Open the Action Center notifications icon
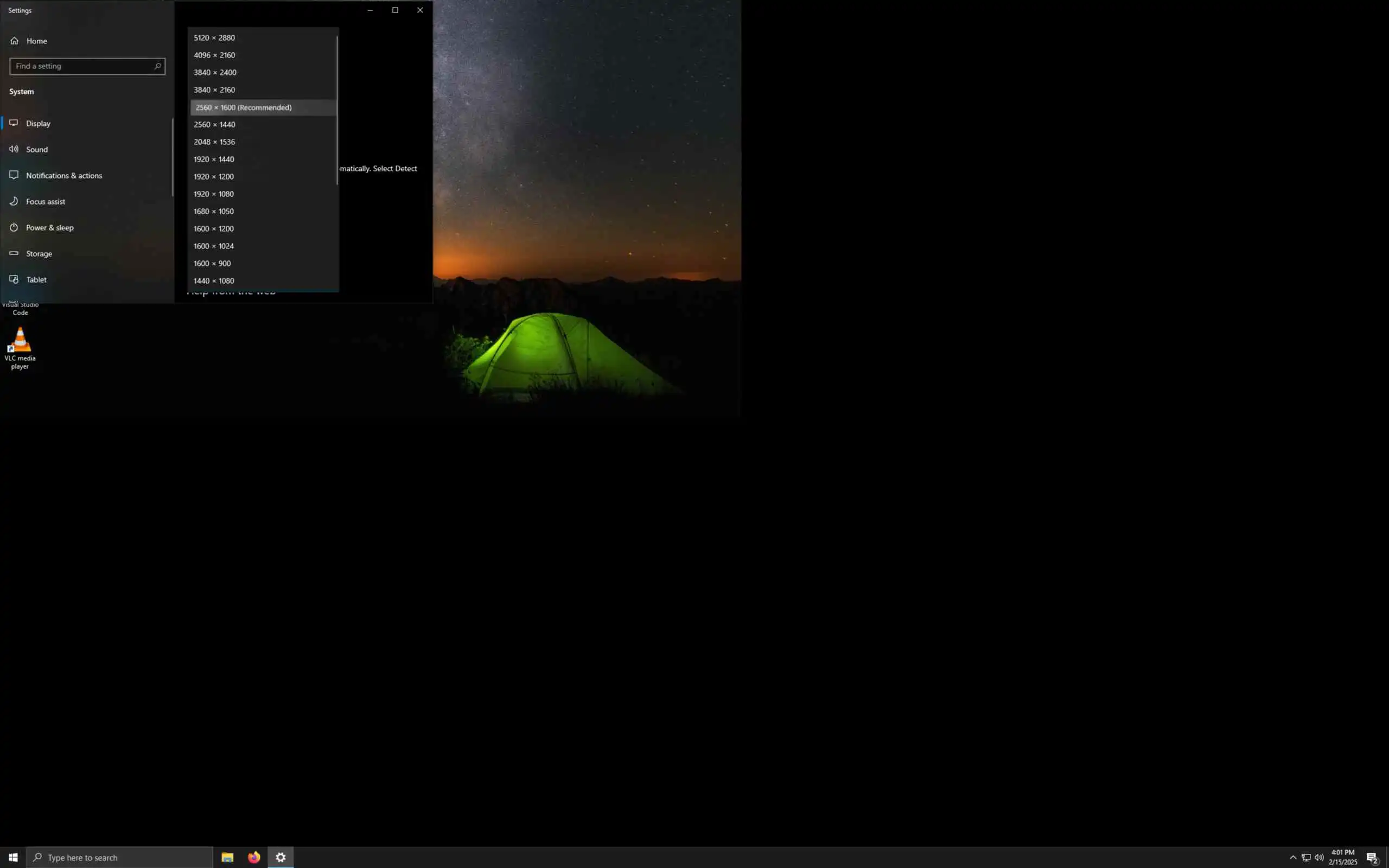The image size is (1389, 868). [x=1372, y=857]
